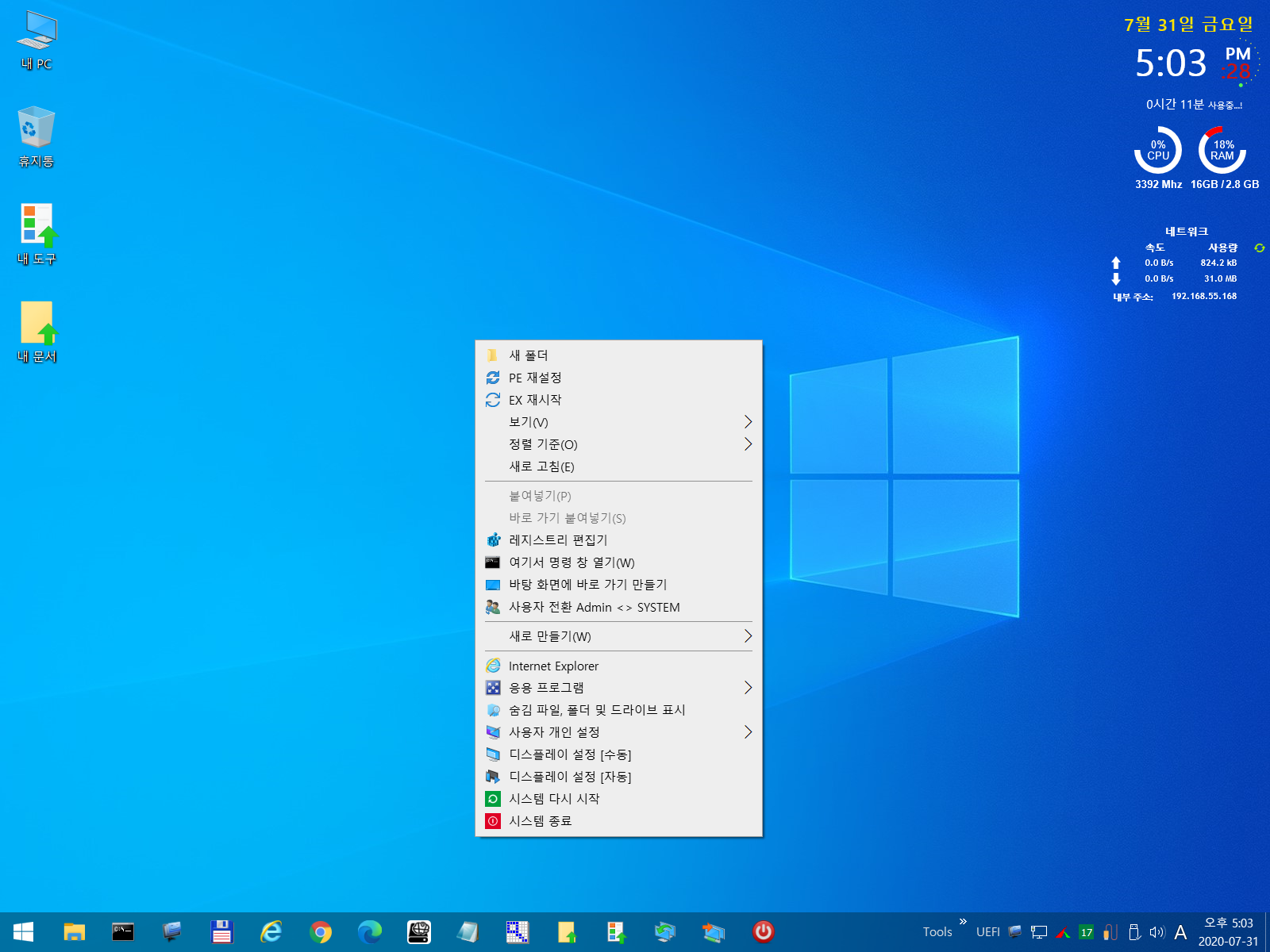The image size is (1270, 952).
Task: Click the IME letter A indicator
Action: click(x=1181, y=932)
